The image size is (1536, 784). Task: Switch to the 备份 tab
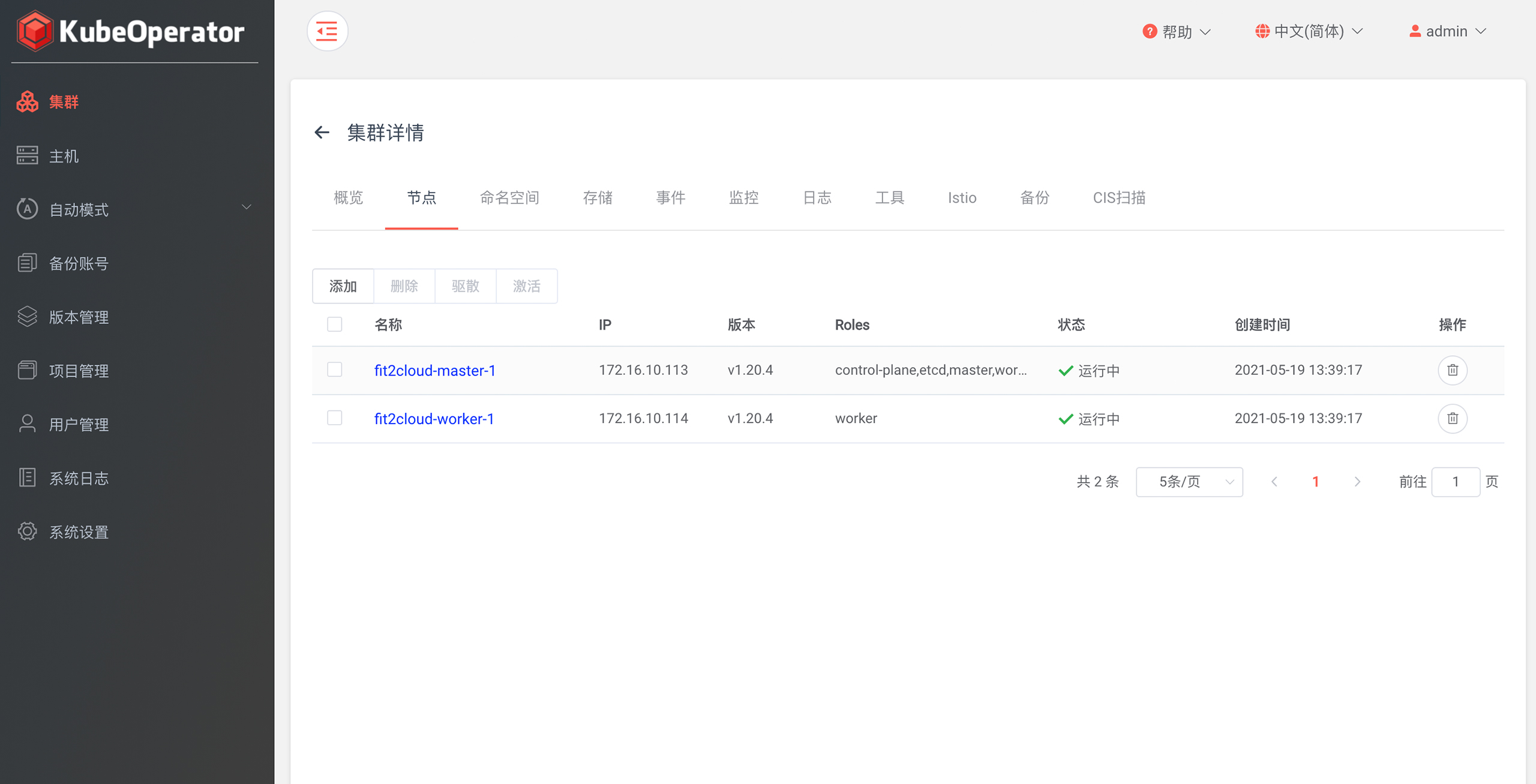pos(1035,198)
